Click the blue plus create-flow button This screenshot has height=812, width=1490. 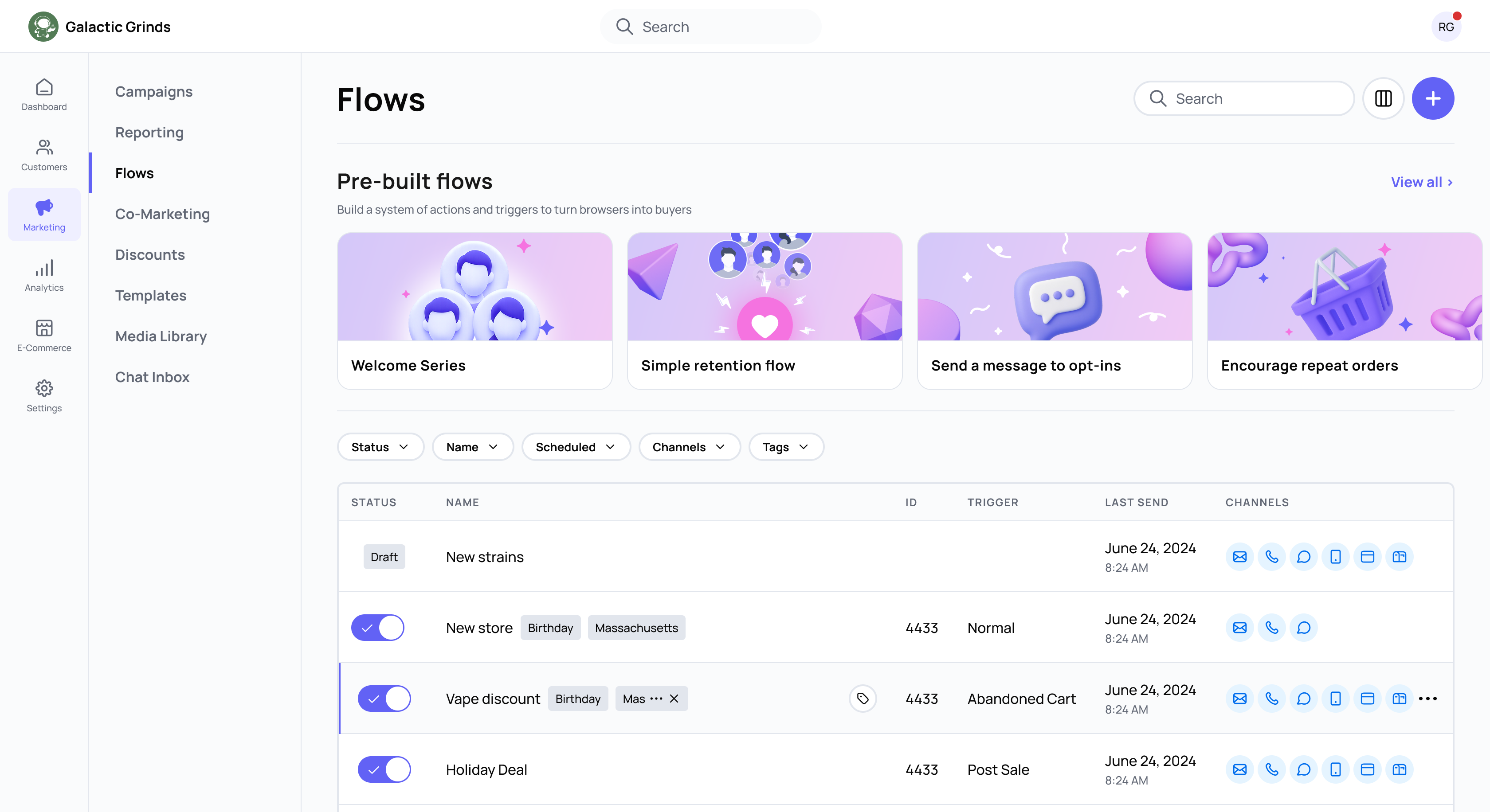click(1432, 98)
